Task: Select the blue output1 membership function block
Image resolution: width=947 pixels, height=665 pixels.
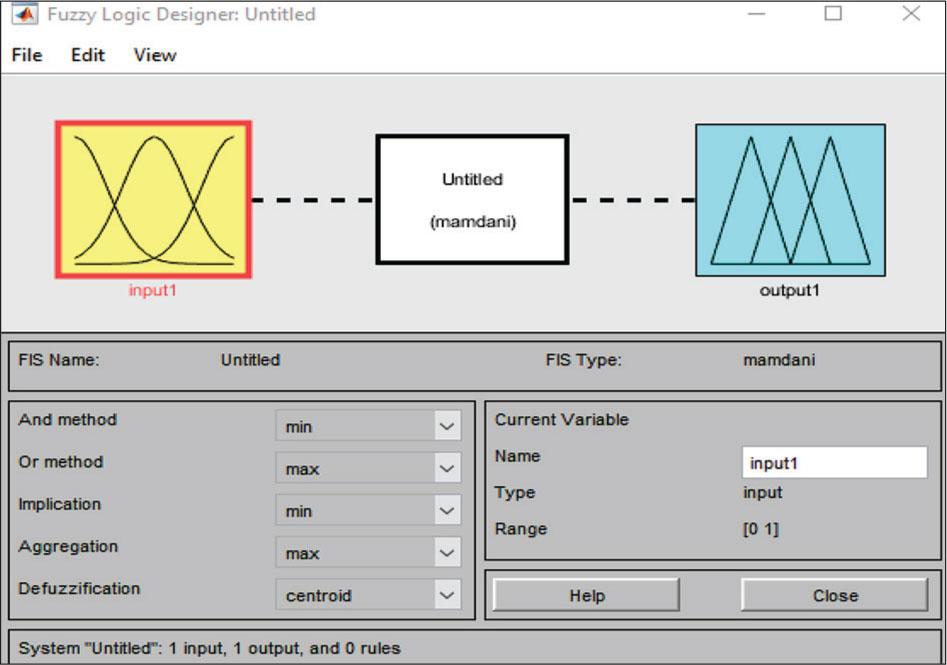Action: click(x=790, y=200)
